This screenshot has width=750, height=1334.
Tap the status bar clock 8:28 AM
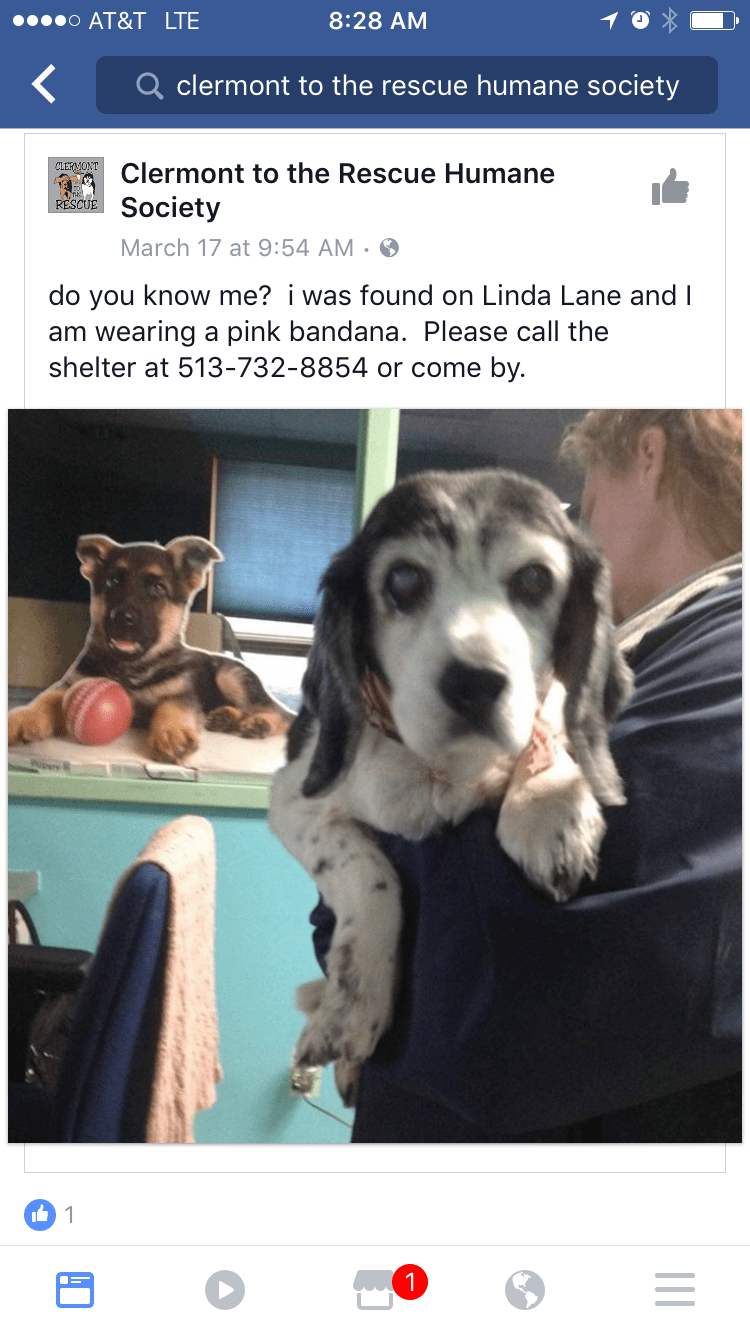pos(378,21)
